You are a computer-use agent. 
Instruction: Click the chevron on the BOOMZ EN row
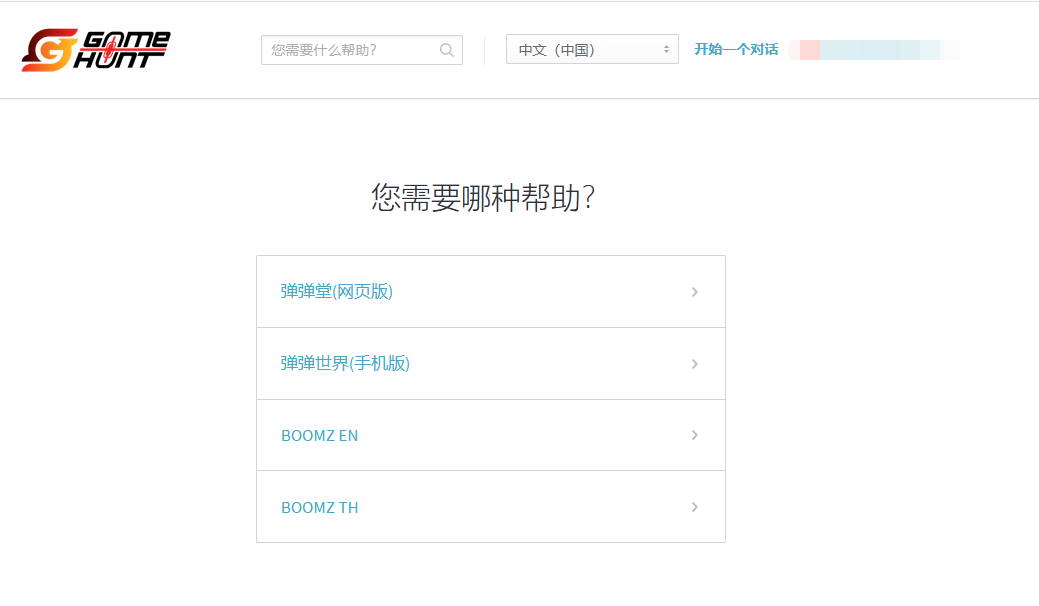pos(694,435)
